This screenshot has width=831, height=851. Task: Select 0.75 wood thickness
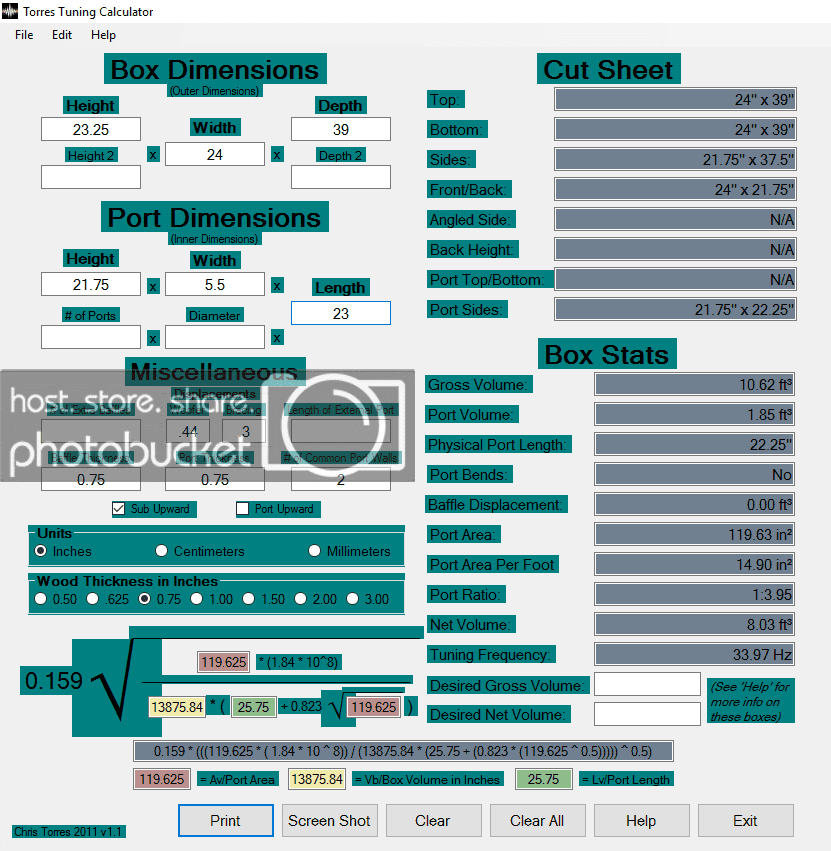click(x=144, y=599)
